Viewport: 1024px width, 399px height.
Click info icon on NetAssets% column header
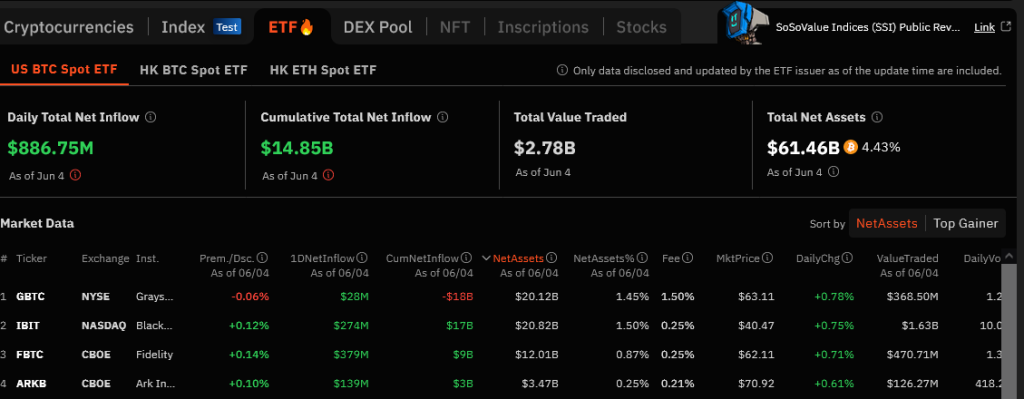click(x=643, y=258)
